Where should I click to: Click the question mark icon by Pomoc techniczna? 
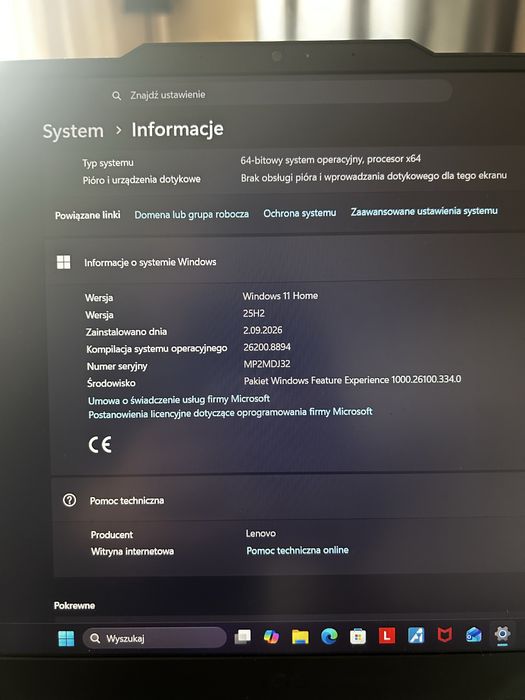pos(70,500)
